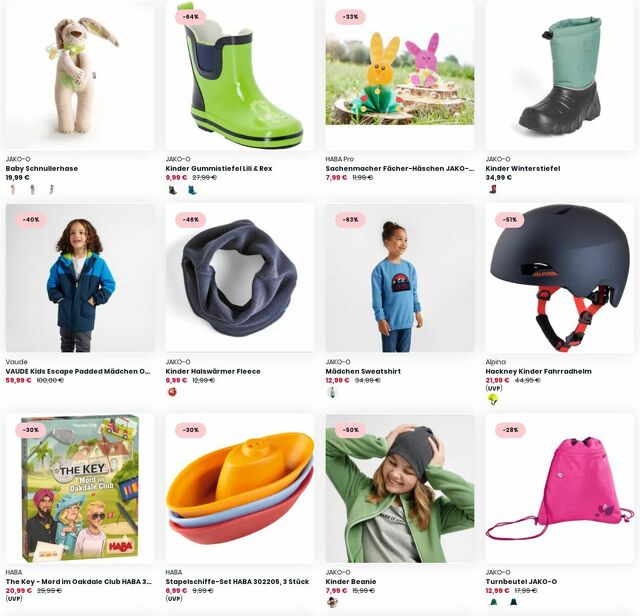Click the -50% badge on Kinder Beanie

click(x=351, y=430)
